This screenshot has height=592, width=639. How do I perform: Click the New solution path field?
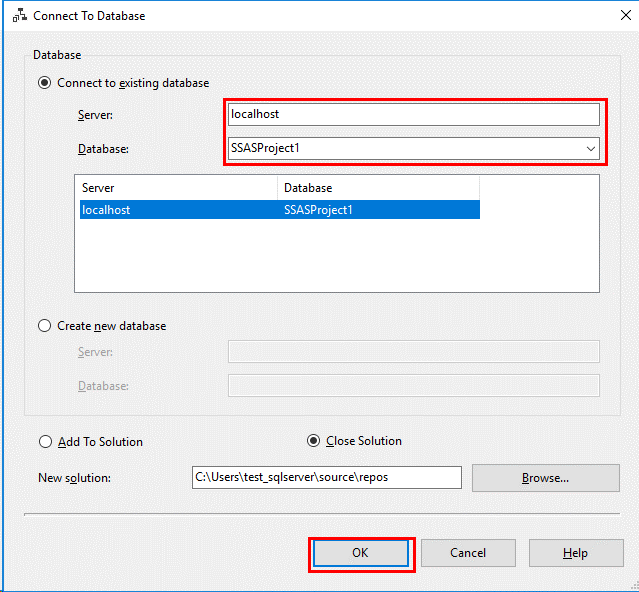pyautogui.click(x=326, y=478)
